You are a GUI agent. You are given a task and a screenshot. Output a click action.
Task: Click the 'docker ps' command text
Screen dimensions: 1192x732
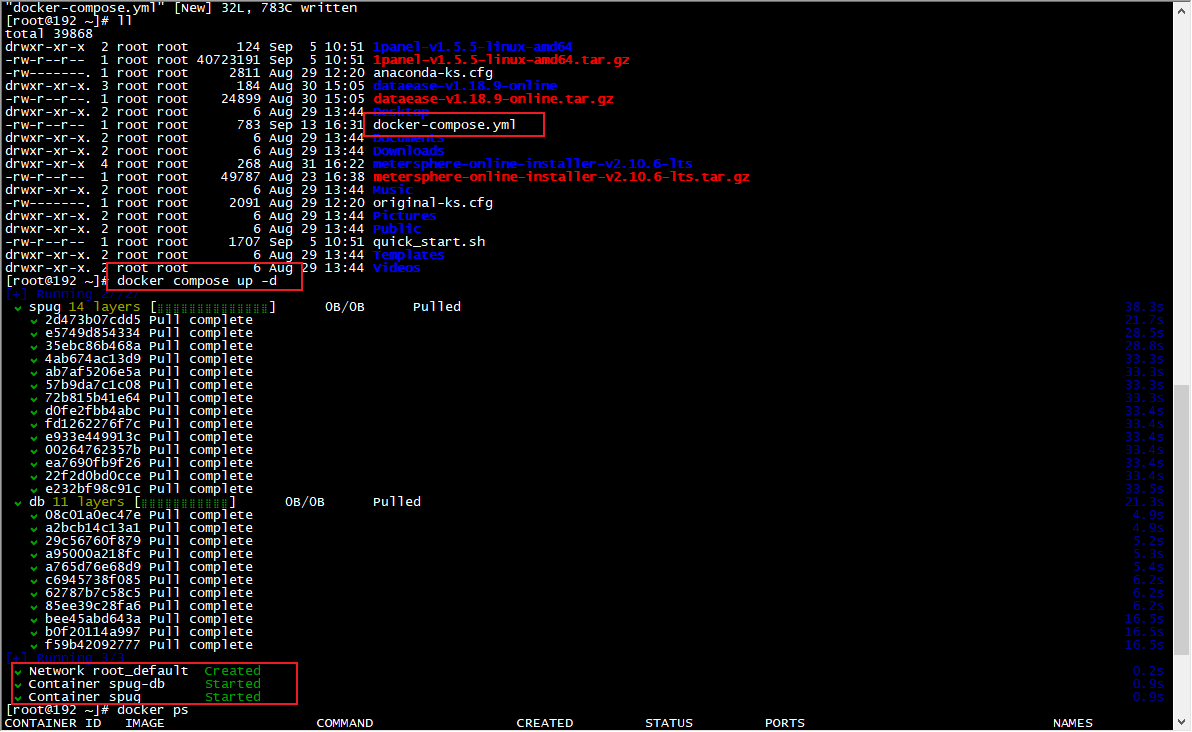pos(152,710)
